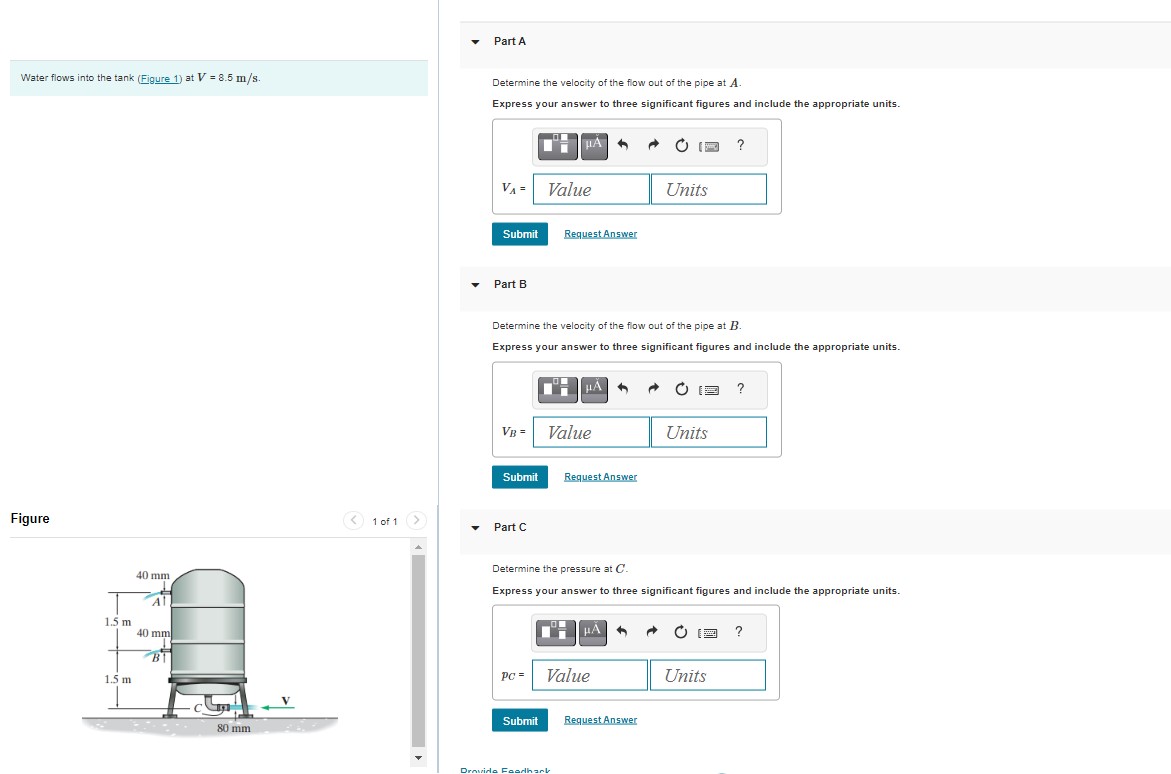Collapse Part A using its disclosure triangle

pyautogui.click(x=474, y=41)
